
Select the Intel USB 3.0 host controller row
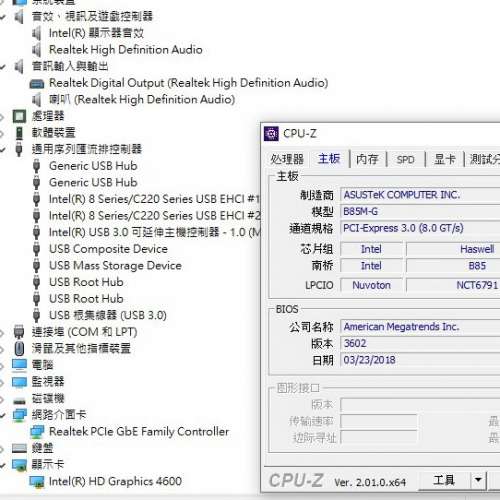pyautogui.click(x=154, y=232)
